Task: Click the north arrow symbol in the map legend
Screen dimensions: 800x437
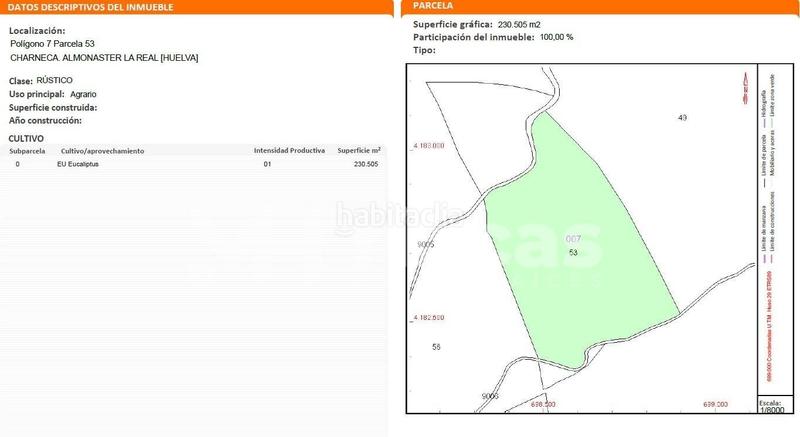Action: point(745,90)
